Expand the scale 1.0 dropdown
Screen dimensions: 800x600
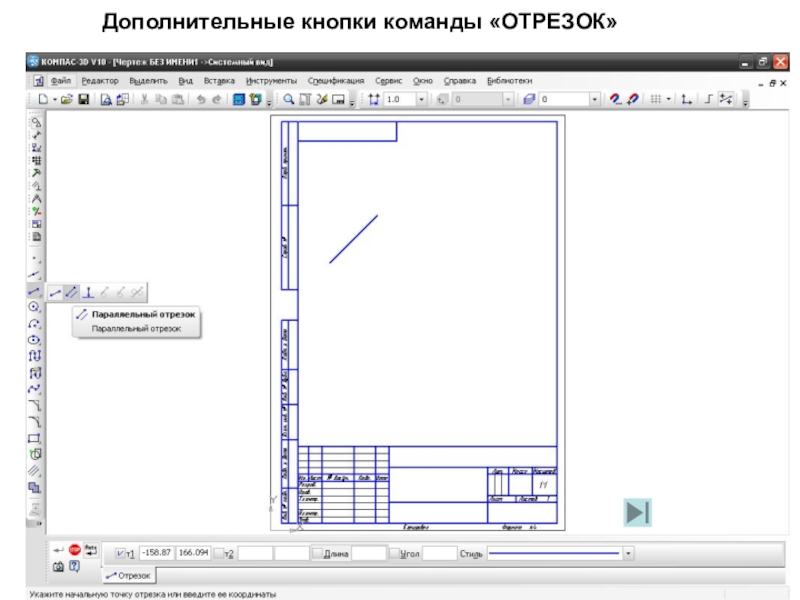[422, 99]
